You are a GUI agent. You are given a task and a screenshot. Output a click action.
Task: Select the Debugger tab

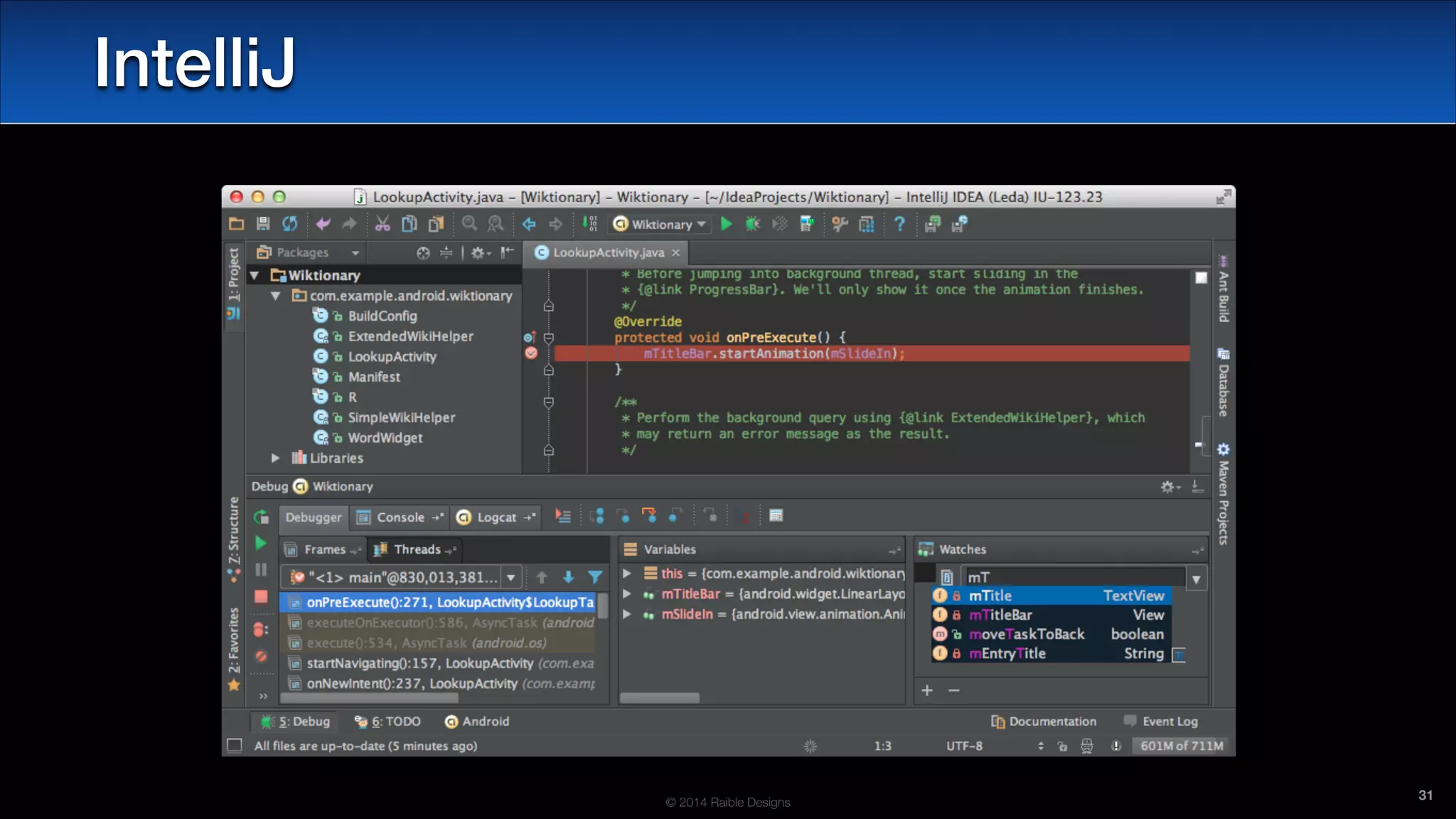click(313, 518)
